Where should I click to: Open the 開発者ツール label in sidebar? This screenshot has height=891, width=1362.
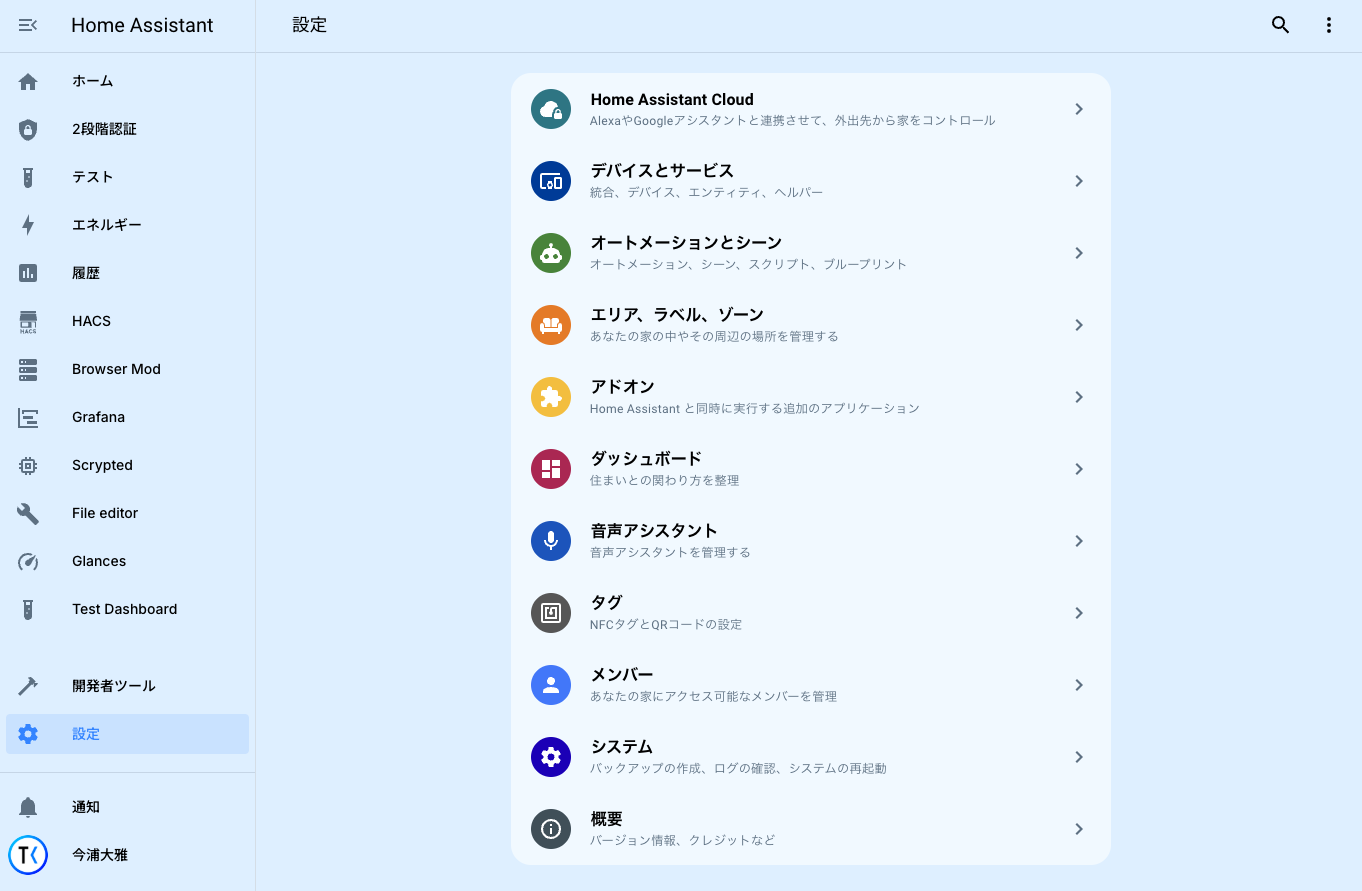[x=114, y=686]
